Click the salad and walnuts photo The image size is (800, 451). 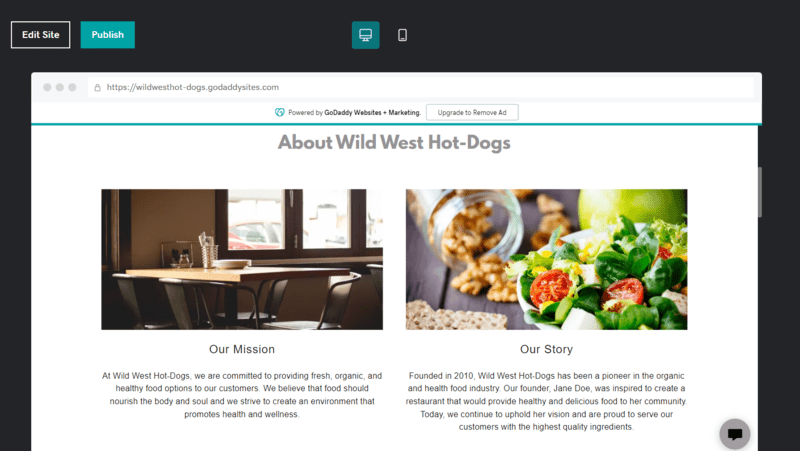(546, 259)
